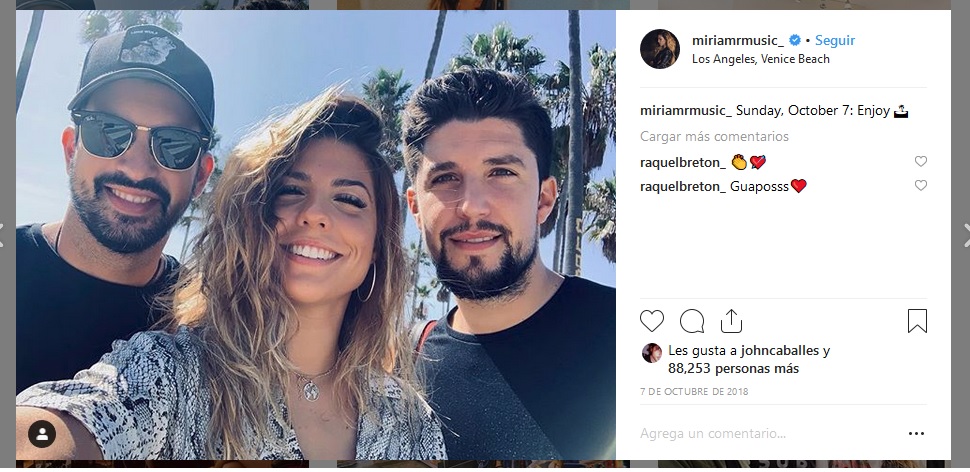Like raquelbreton_ clapping emoji comment
This screenshot has height=472, width=970.
[921, 161]
